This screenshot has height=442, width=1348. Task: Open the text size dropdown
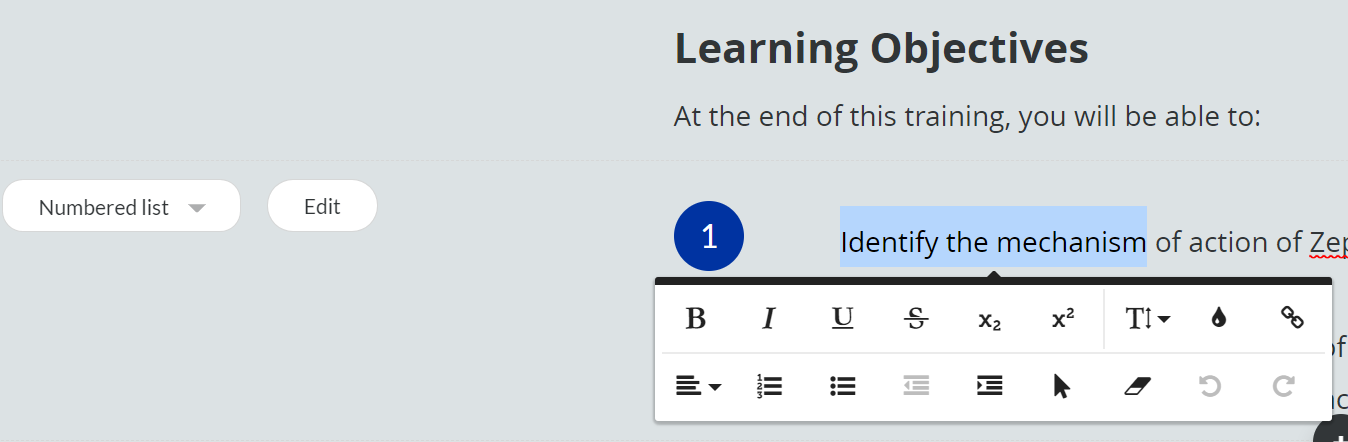1148,319
